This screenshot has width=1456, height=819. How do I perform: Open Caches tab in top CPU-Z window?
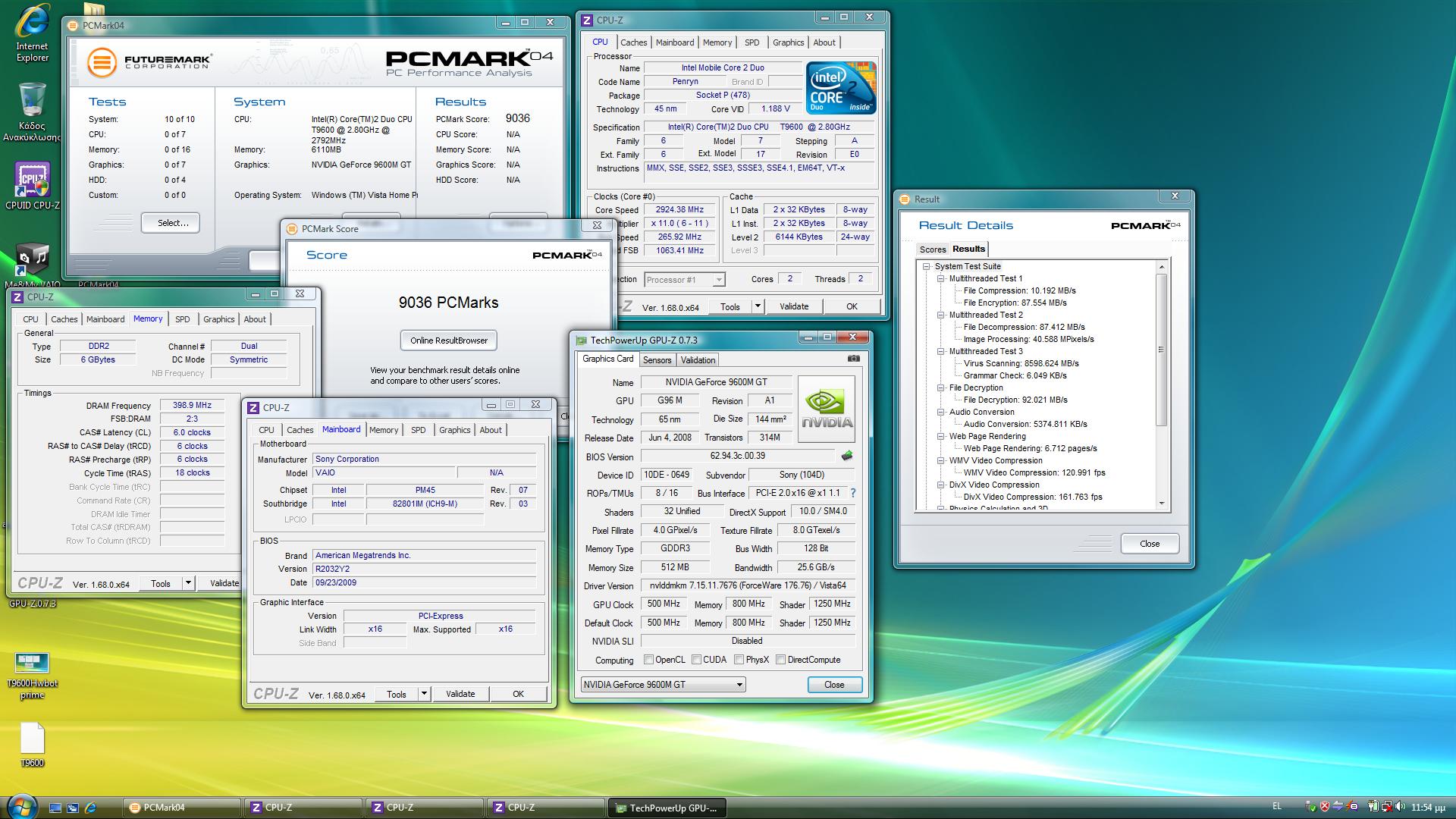tap(633, 42)
